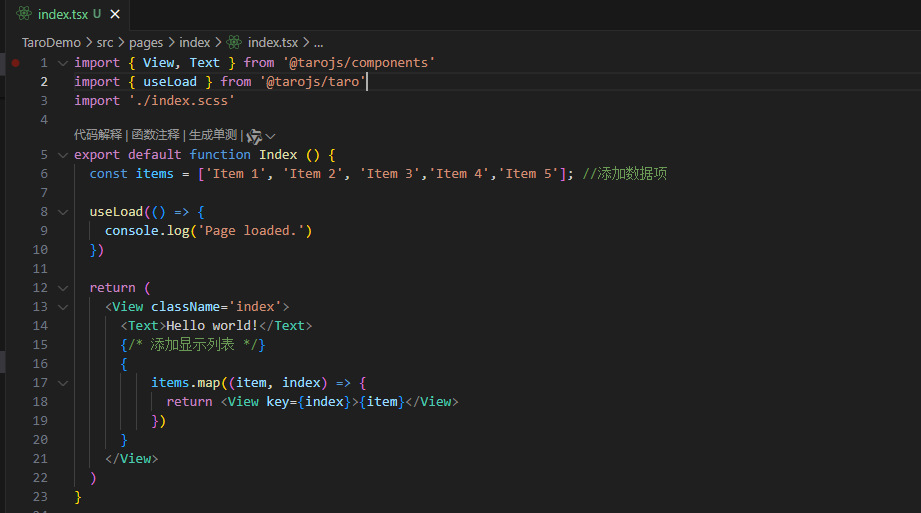Click the className='index' attribute

point(216,307)
